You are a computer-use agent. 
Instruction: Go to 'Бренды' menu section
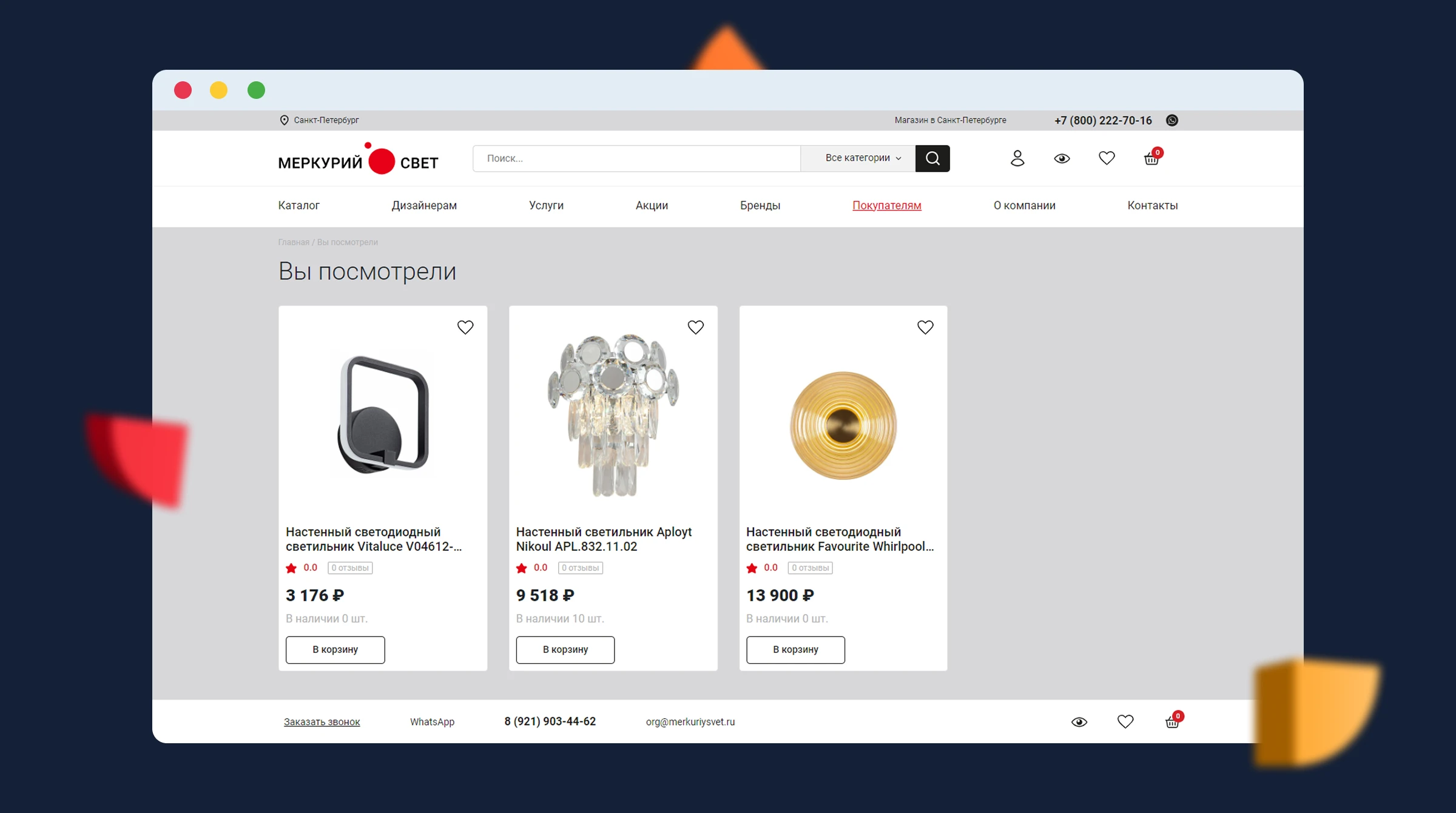tap(760, 206)
